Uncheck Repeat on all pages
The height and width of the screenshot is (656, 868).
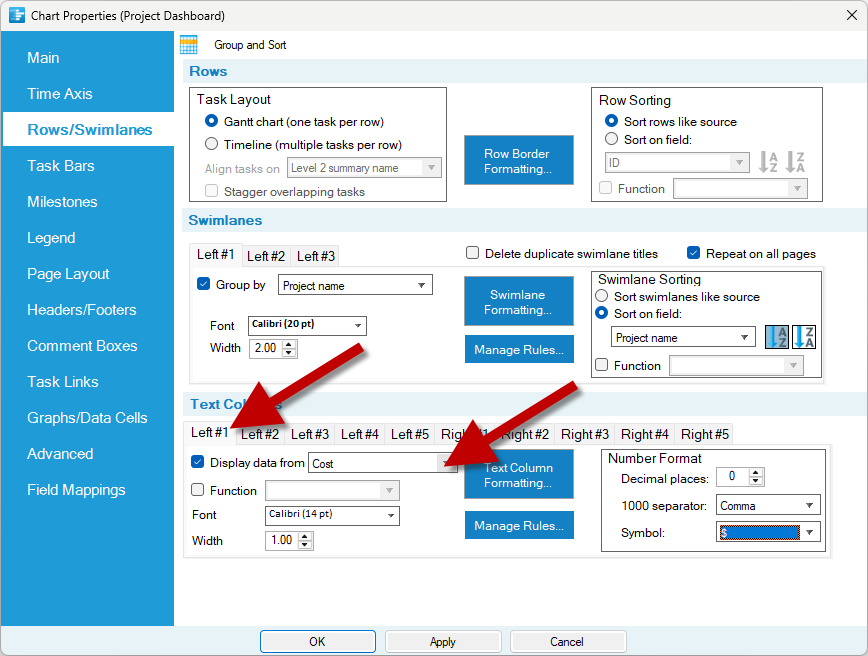click(693, 253)
